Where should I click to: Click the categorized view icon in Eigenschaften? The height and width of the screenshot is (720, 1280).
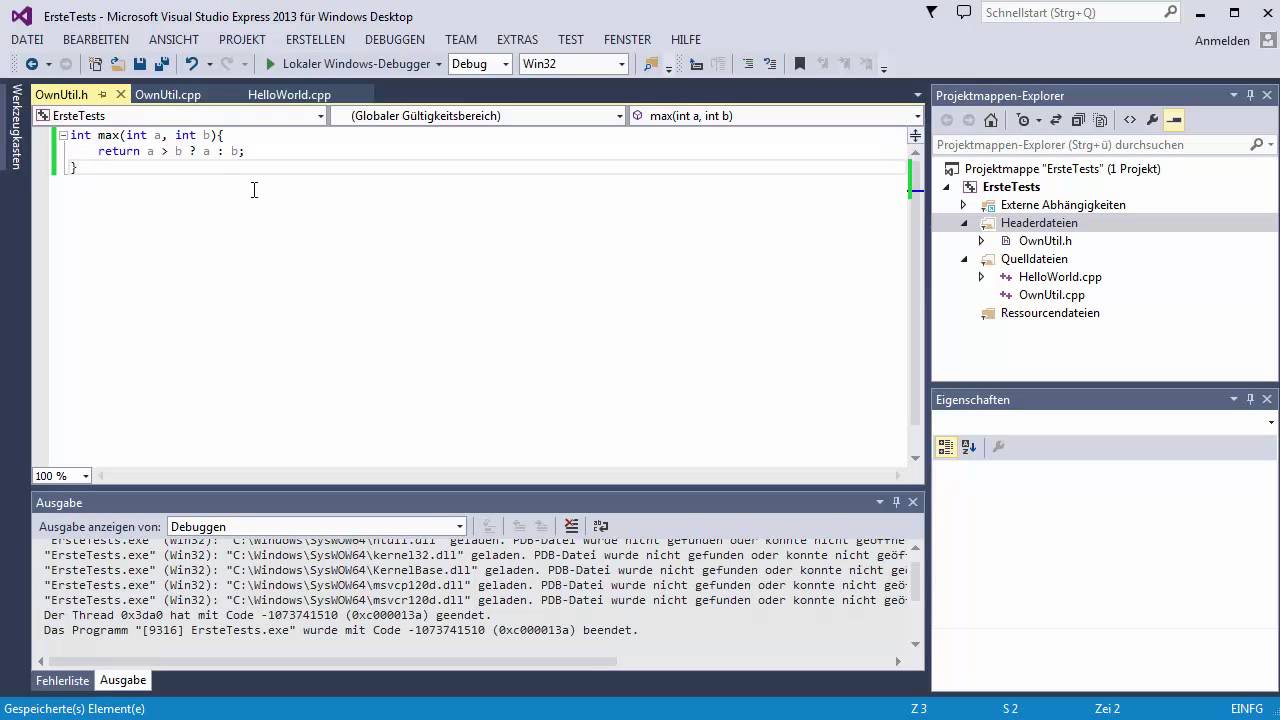point(946,447)
